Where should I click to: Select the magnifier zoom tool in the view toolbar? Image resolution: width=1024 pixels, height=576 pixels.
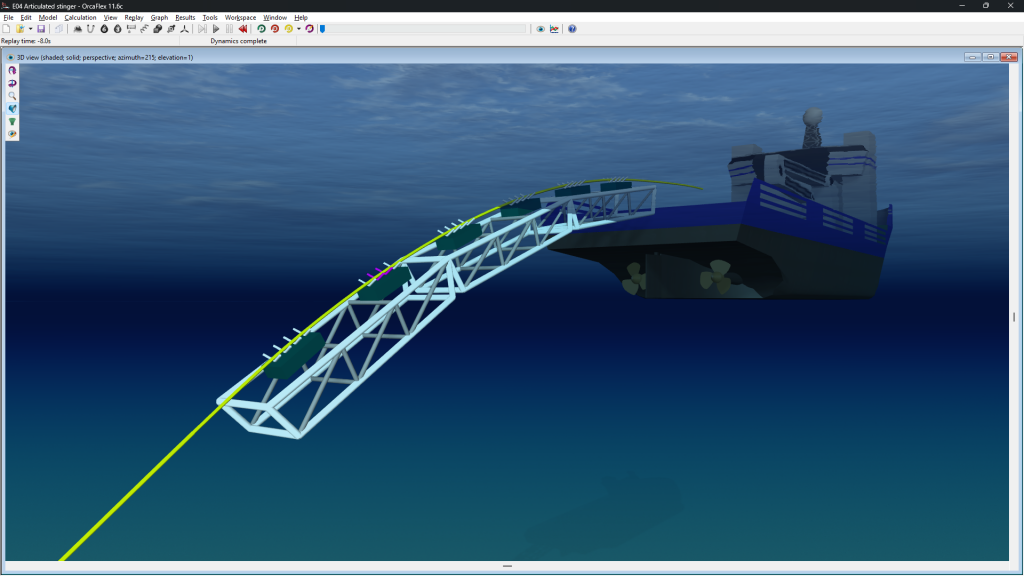coord(13,95)
